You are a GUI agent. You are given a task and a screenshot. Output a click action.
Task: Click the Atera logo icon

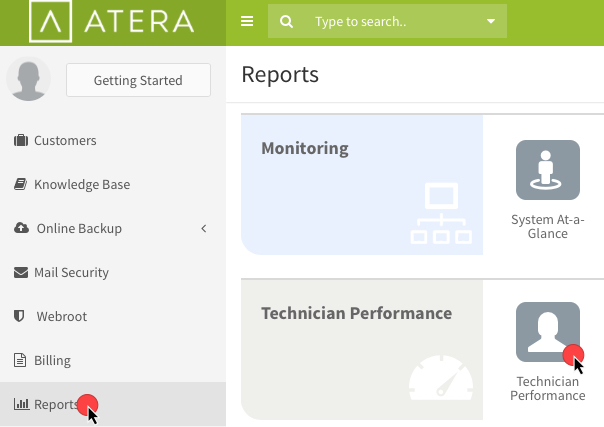click(50, 21)
